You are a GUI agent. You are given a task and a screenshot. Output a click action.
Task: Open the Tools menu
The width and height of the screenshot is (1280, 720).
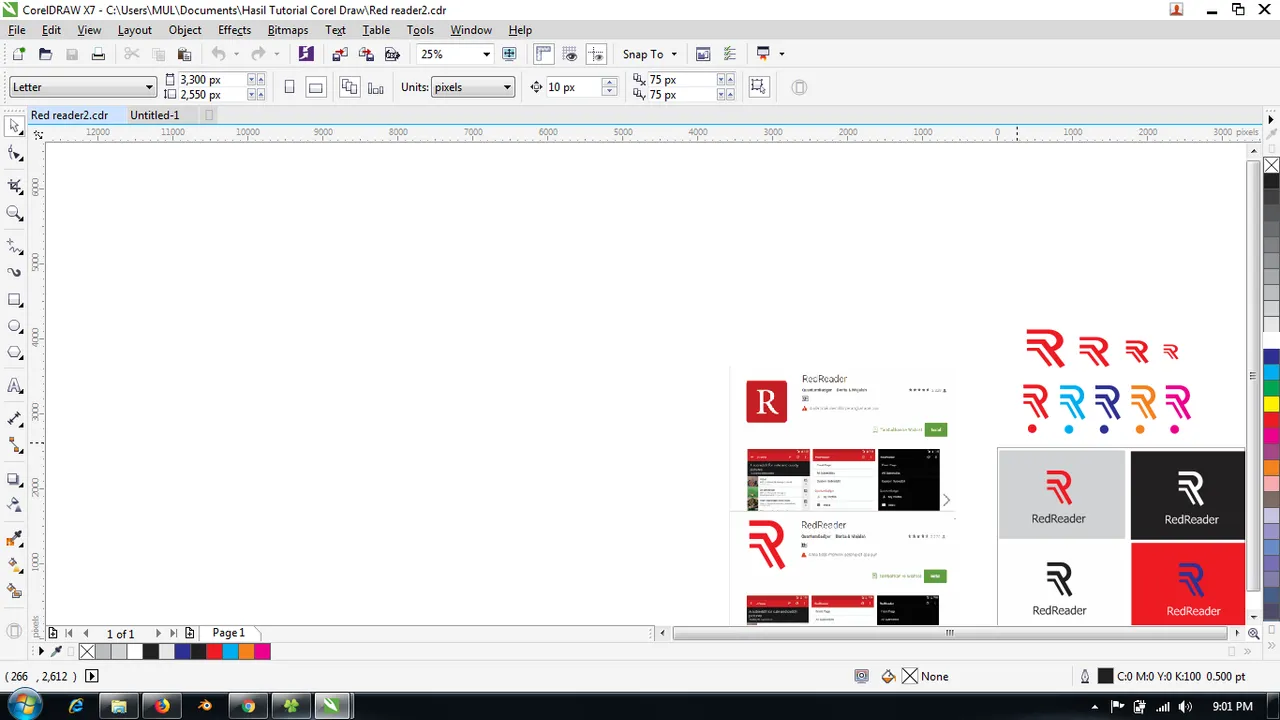tap(420, 30)
